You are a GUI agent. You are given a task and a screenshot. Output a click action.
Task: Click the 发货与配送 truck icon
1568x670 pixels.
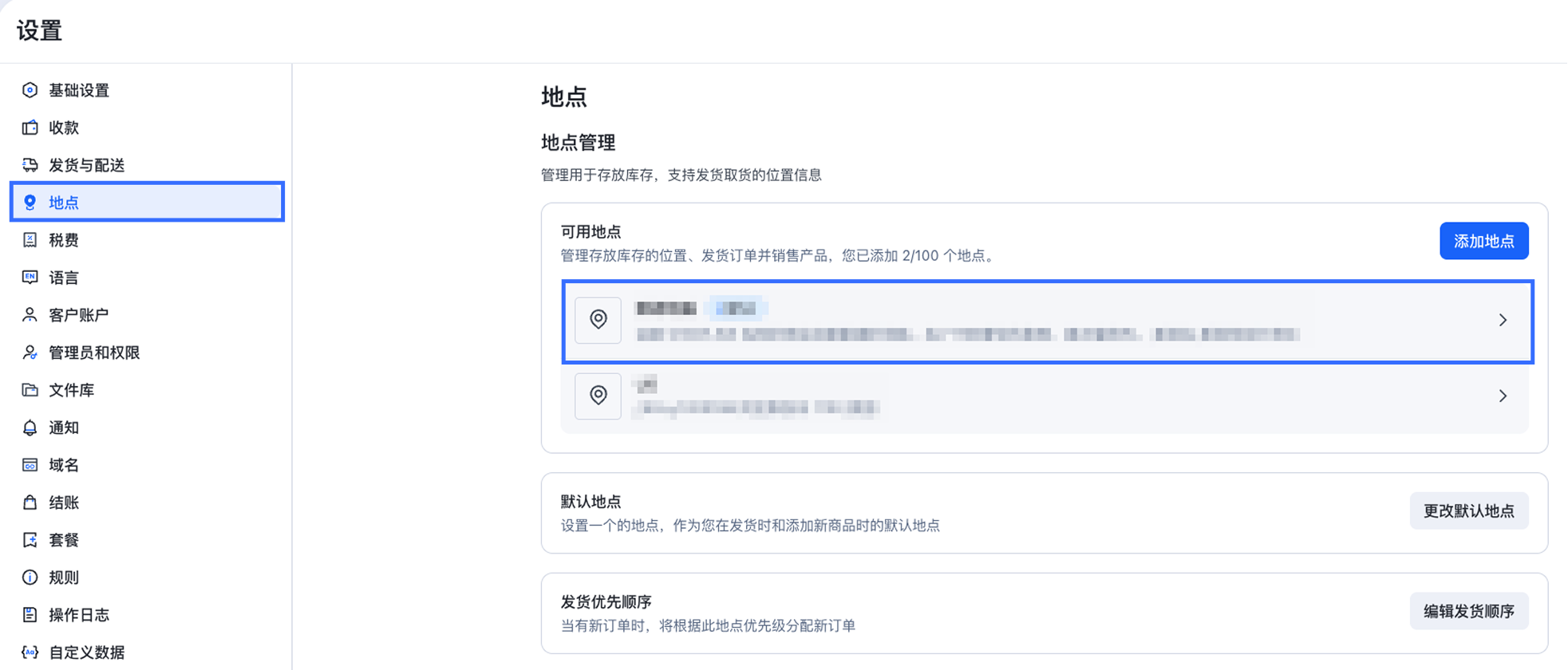(x=30, y=165)
